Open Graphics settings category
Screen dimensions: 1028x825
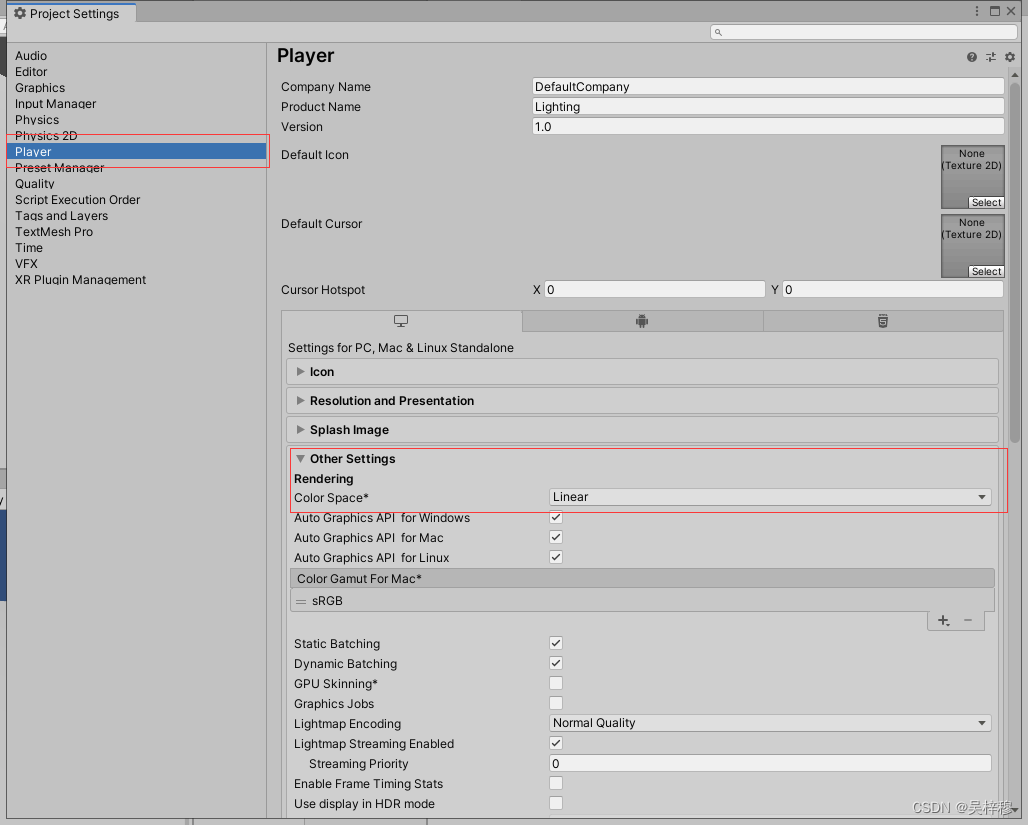(40, 88)
